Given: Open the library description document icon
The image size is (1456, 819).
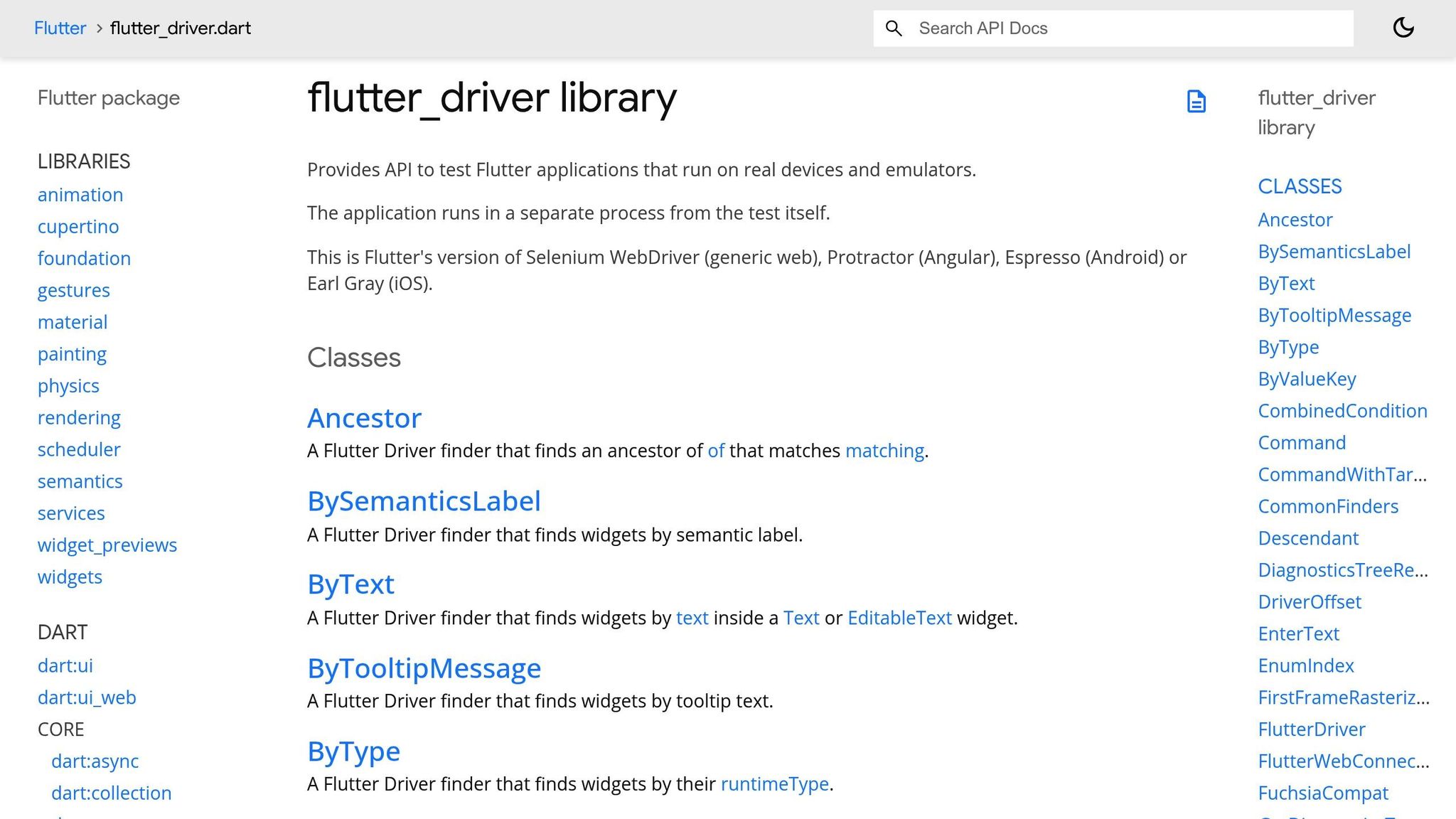Looking at the screenshot, I should click(1197, 102).
